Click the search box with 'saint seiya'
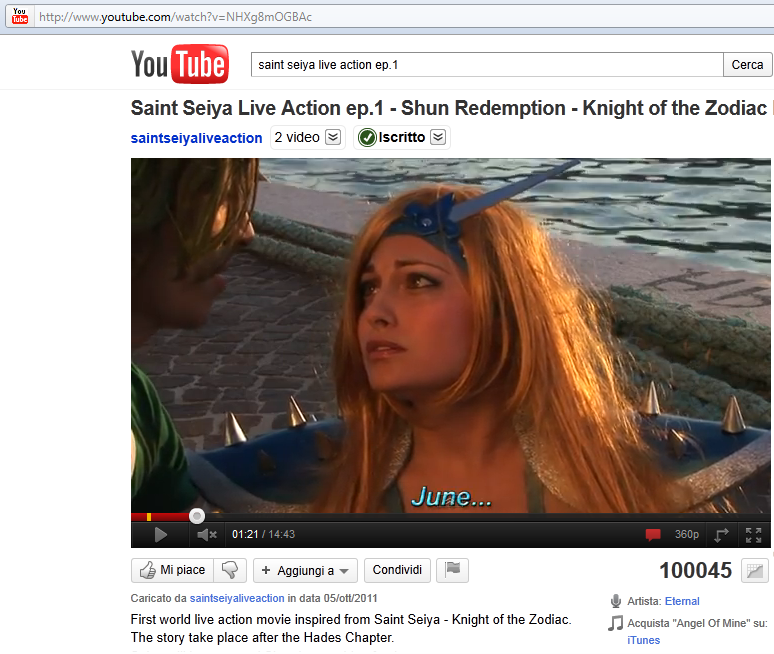 pyautogui.click(x=487, y=65)
